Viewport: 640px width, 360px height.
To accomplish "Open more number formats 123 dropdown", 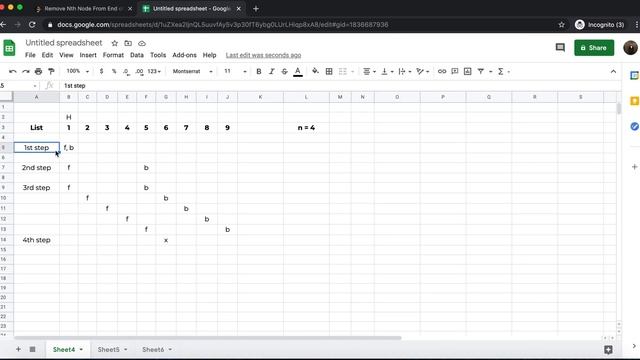I will pos(154,71).
